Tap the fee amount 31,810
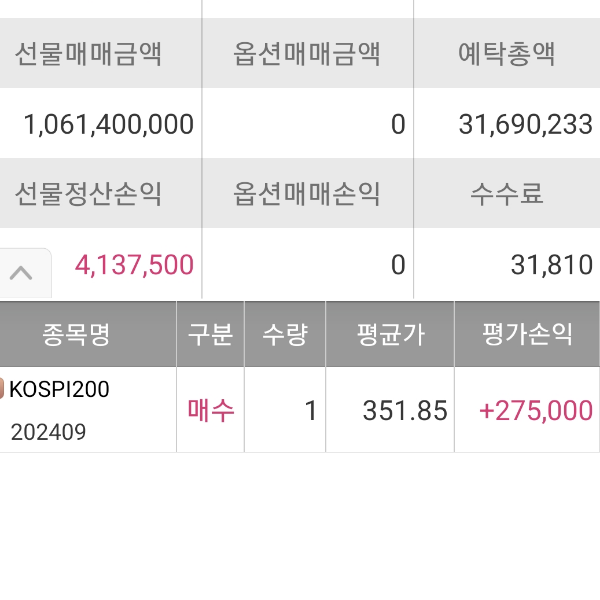 tap(551, 265)
